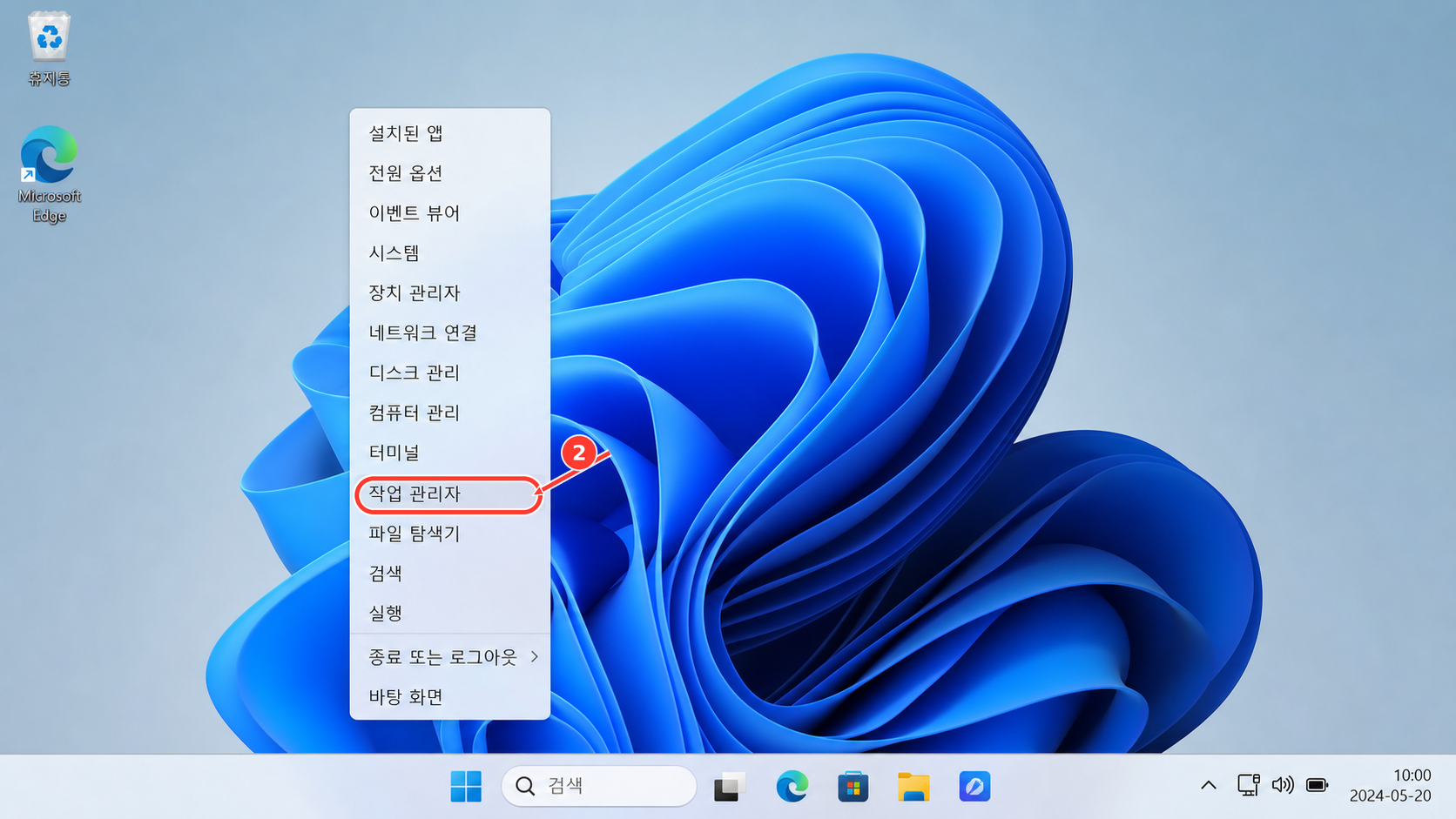Image resolution: width=1456 pixels, height=819 pixels.
Task: Open network status tray icon
Action: coord(1249,785)
